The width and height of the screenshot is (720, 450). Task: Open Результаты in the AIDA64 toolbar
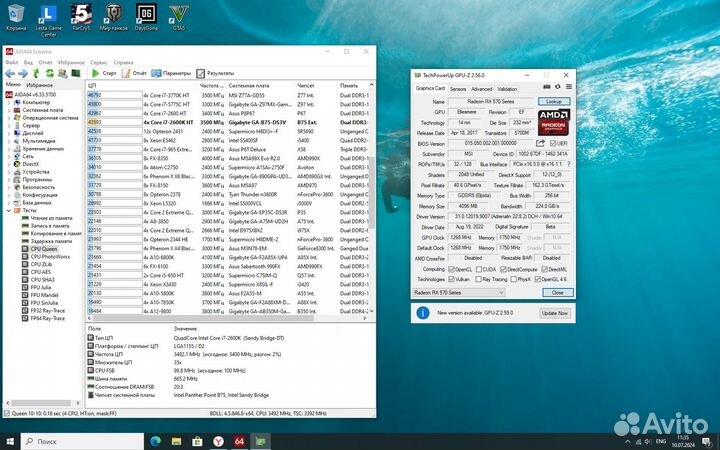[215, 73]
